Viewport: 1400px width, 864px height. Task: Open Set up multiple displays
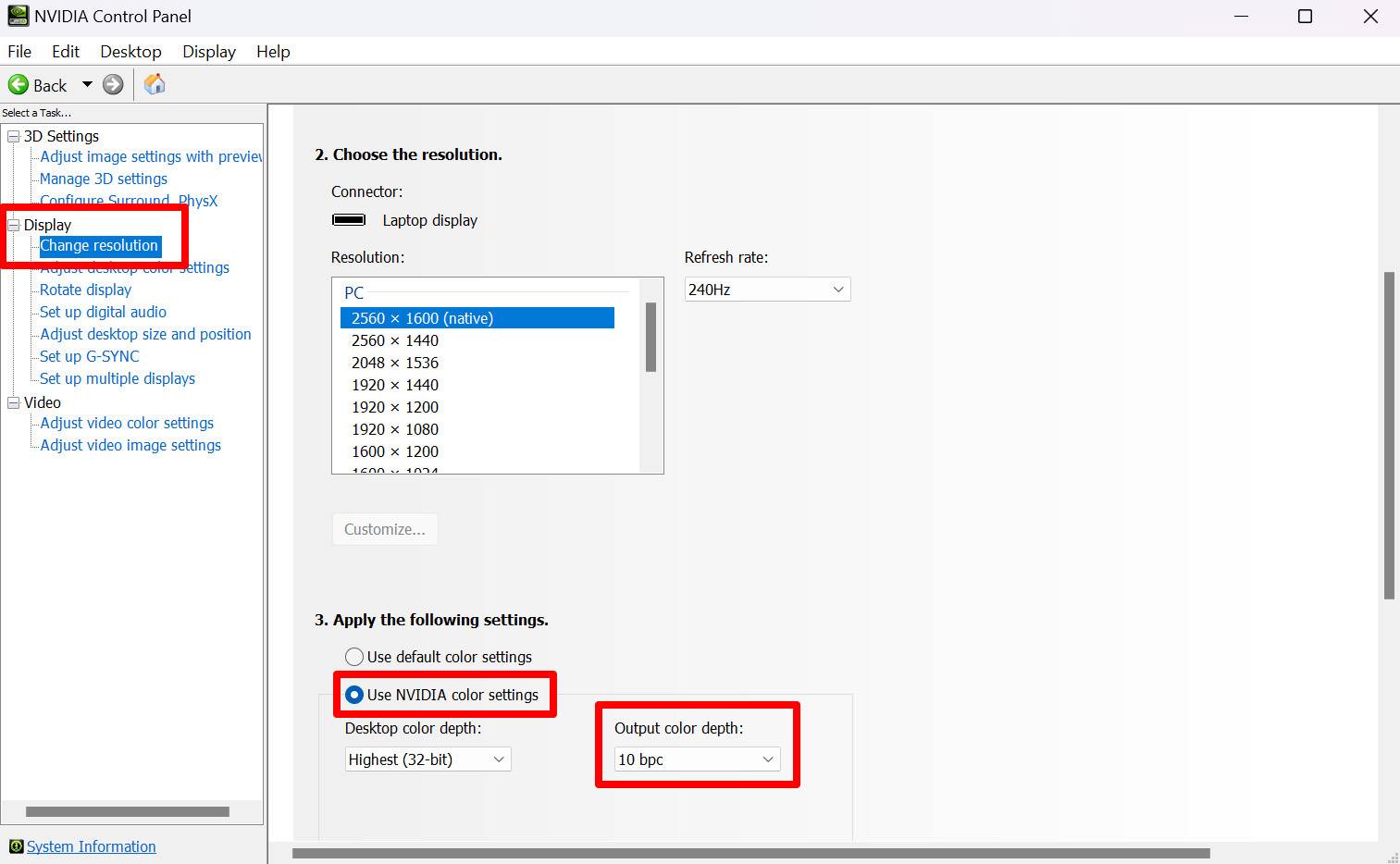tap(118, 378)
